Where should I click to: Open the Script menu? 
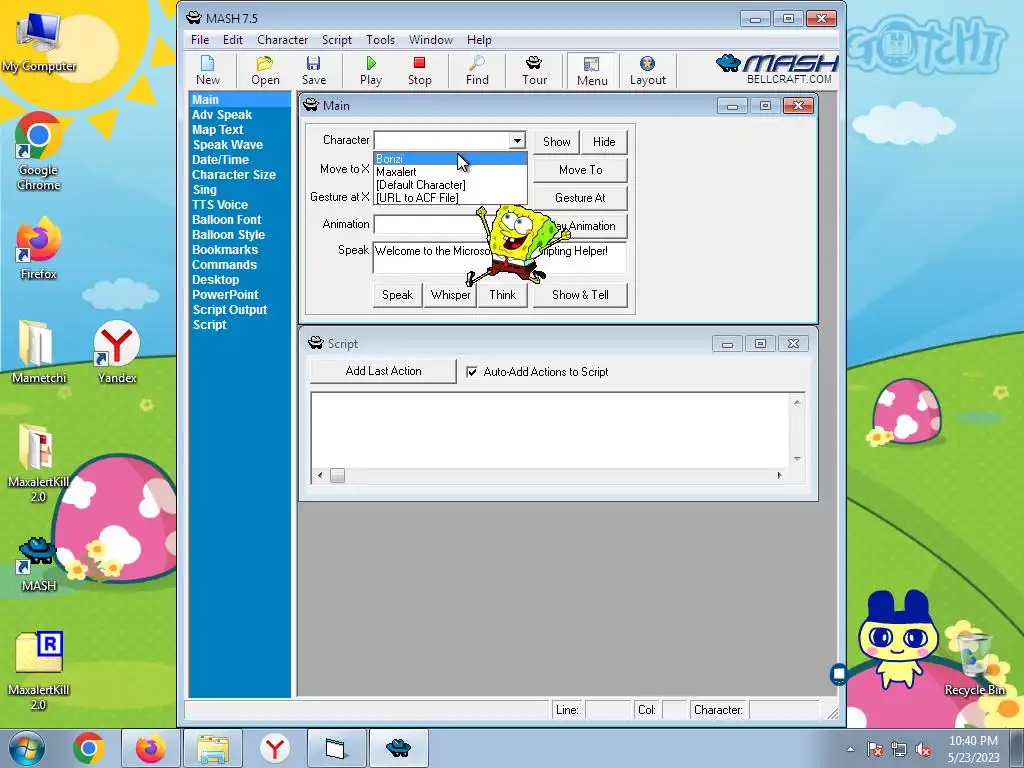pyautogui.click(x=337, y=40)
